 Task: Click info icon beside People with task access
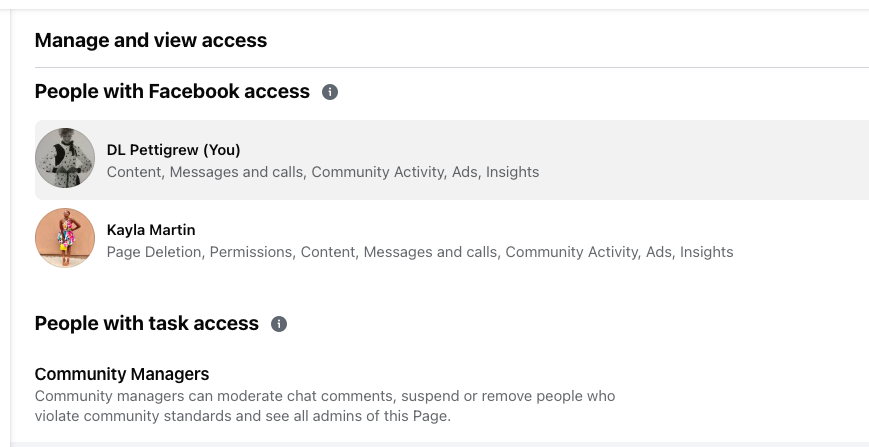(x=279, y=324)
